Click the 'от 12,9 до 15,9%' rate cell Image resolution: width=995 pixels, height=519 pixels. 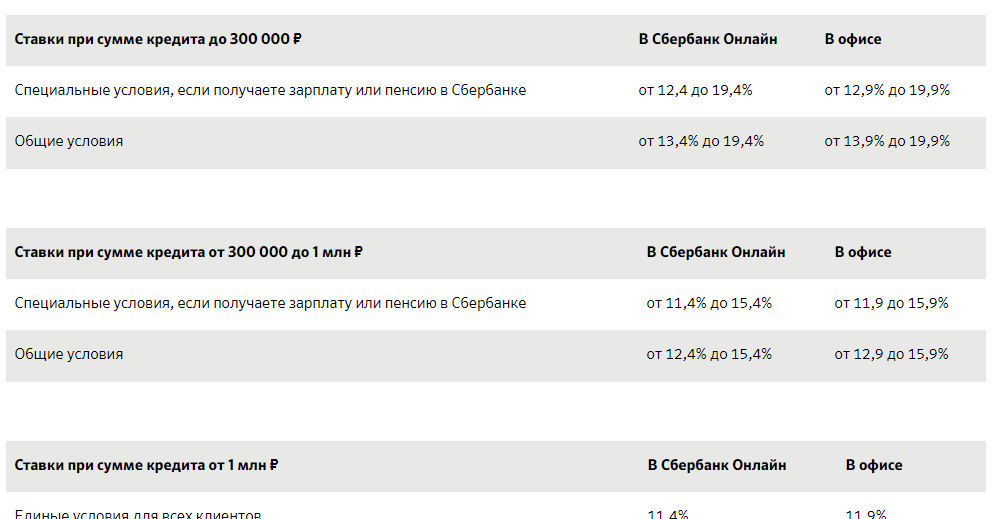point(892,354)
